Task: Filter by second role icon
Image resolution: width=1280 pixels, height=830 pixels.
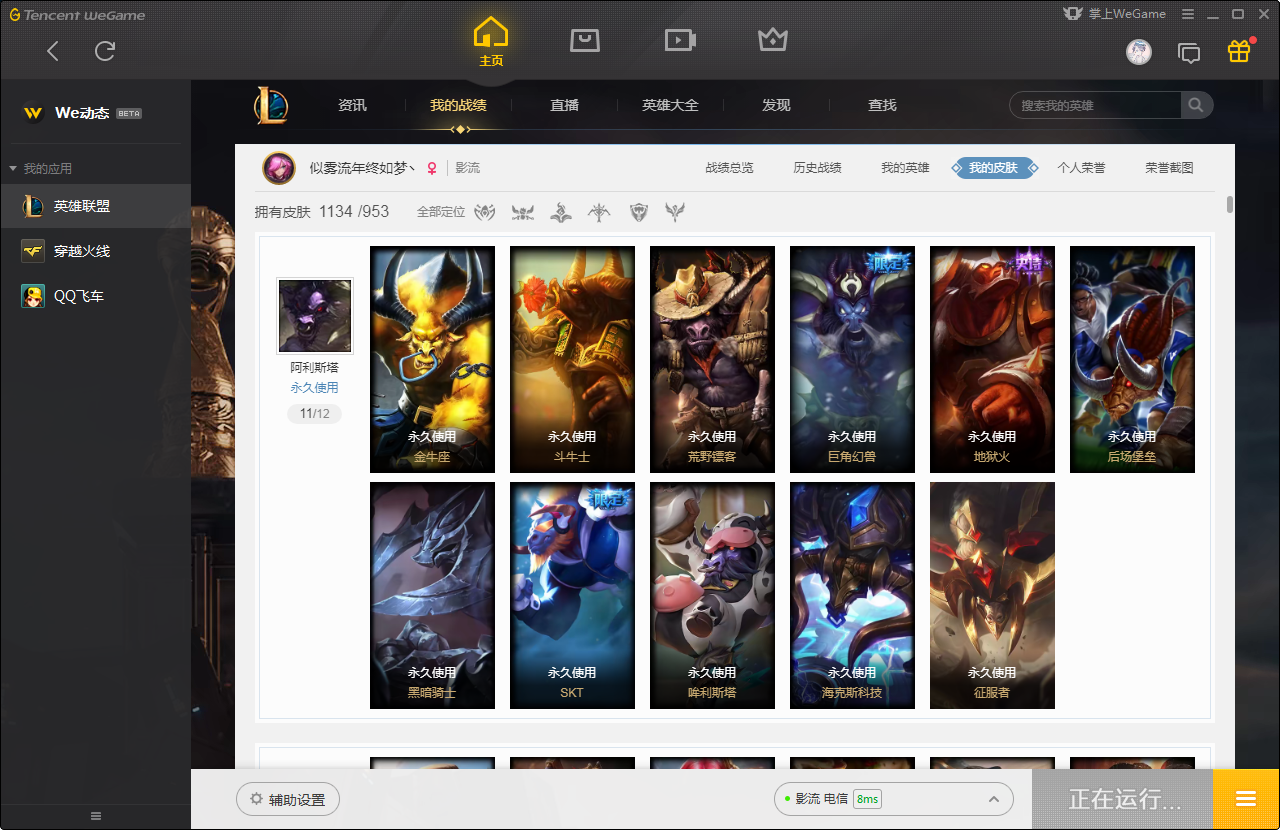Action: [523, 212]
